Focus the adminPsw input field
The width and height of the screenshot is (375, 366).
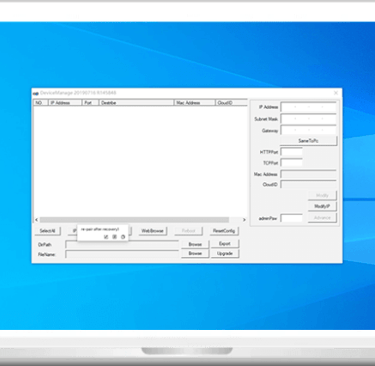[292, 218]
